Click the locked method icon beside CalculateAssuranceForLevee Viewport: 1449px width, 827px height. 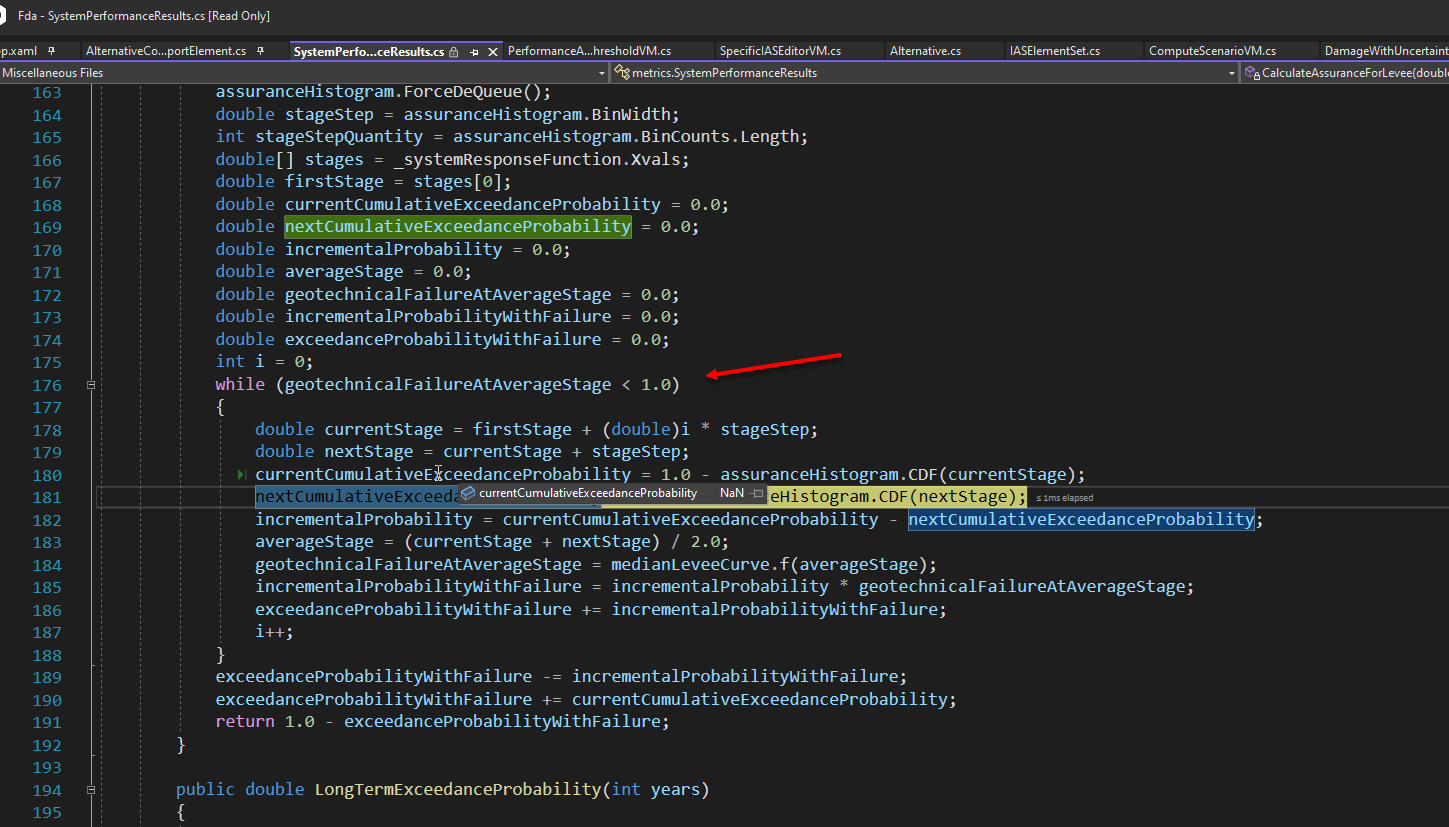click(x=1250, y=72)
